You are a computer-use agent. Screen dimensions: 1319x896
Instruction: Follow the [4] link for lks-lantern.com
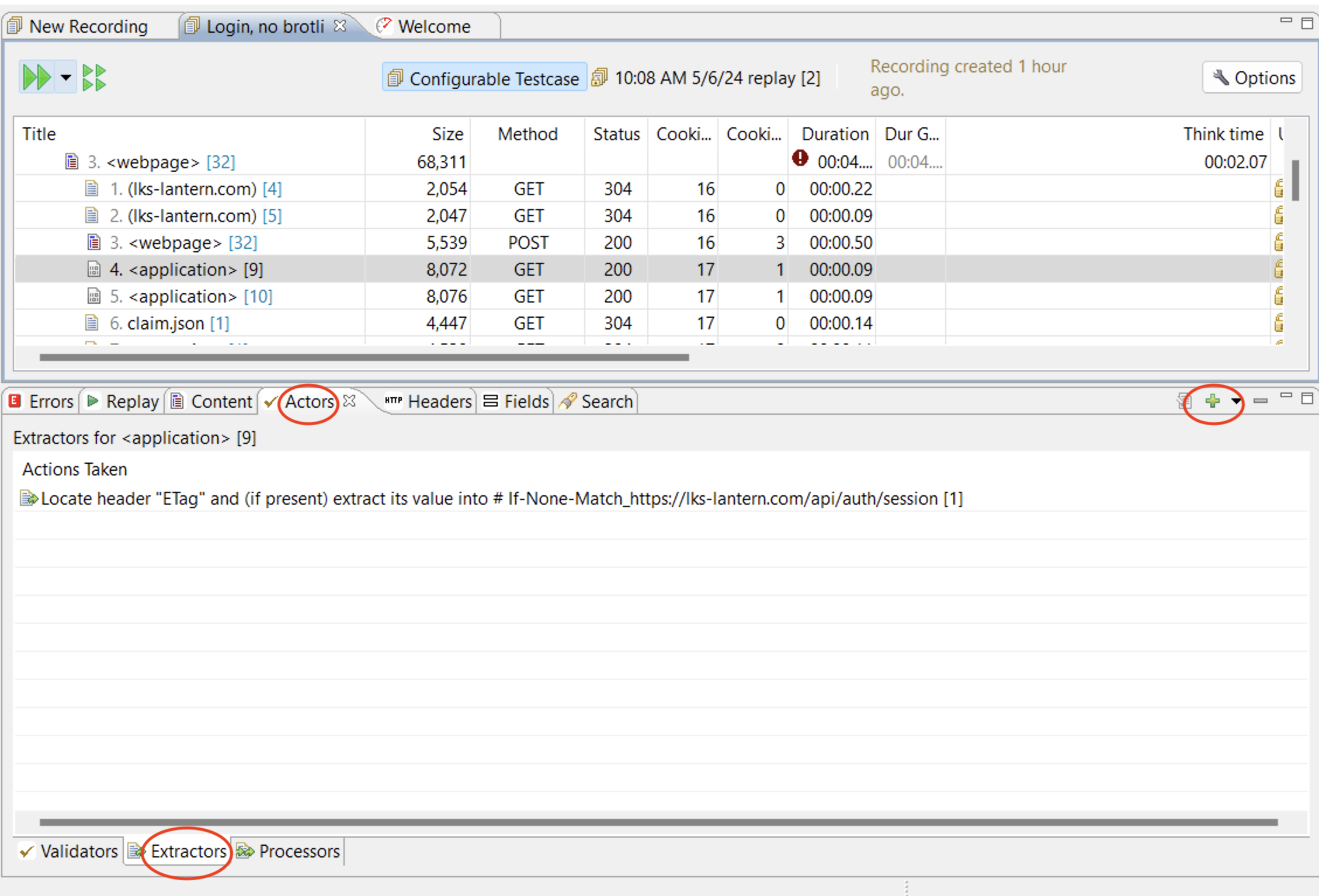point(272,188)
